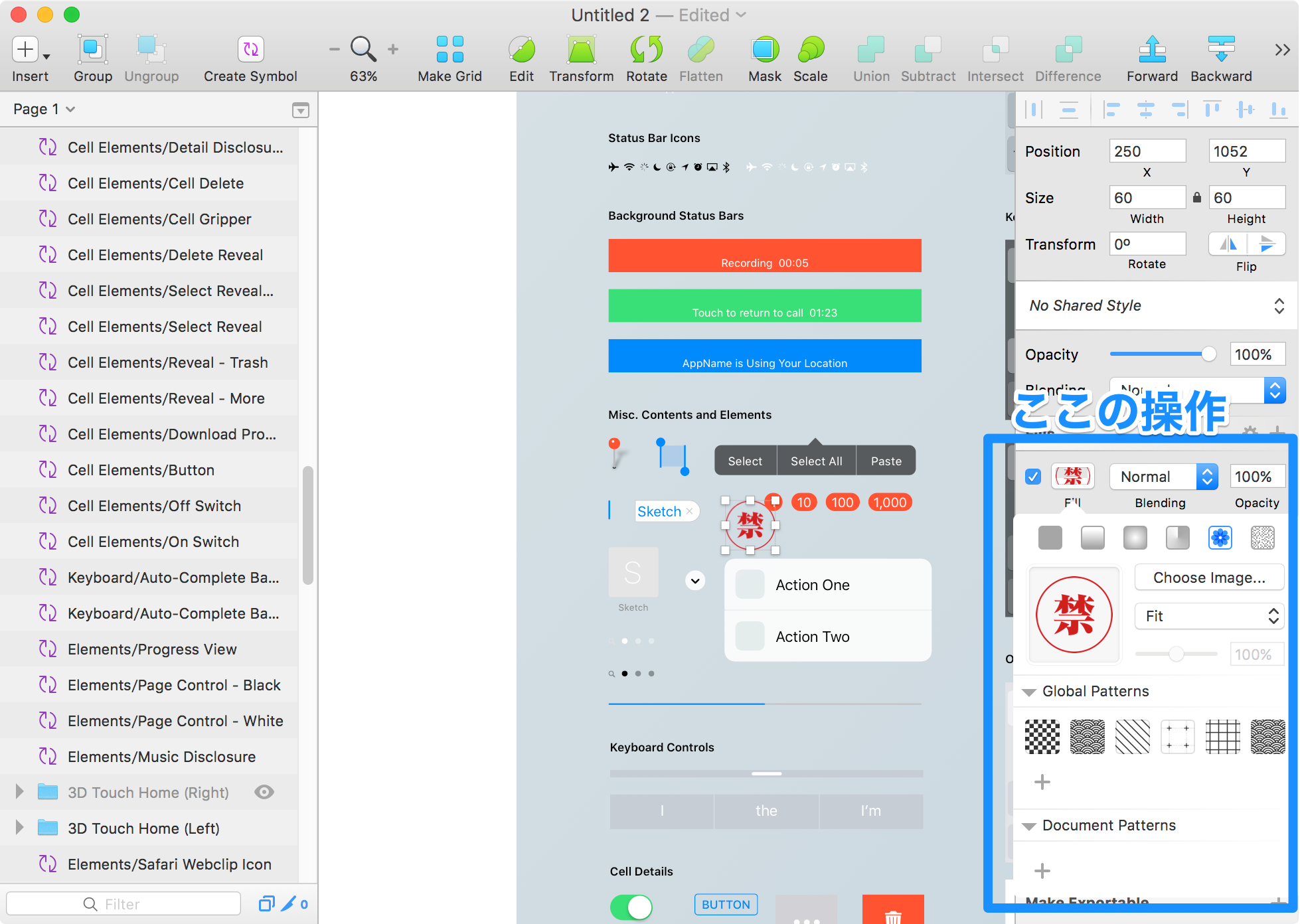Select Action Two from context menu
The height and width of the screenshot is (924, 1300).
pos(812,635)
